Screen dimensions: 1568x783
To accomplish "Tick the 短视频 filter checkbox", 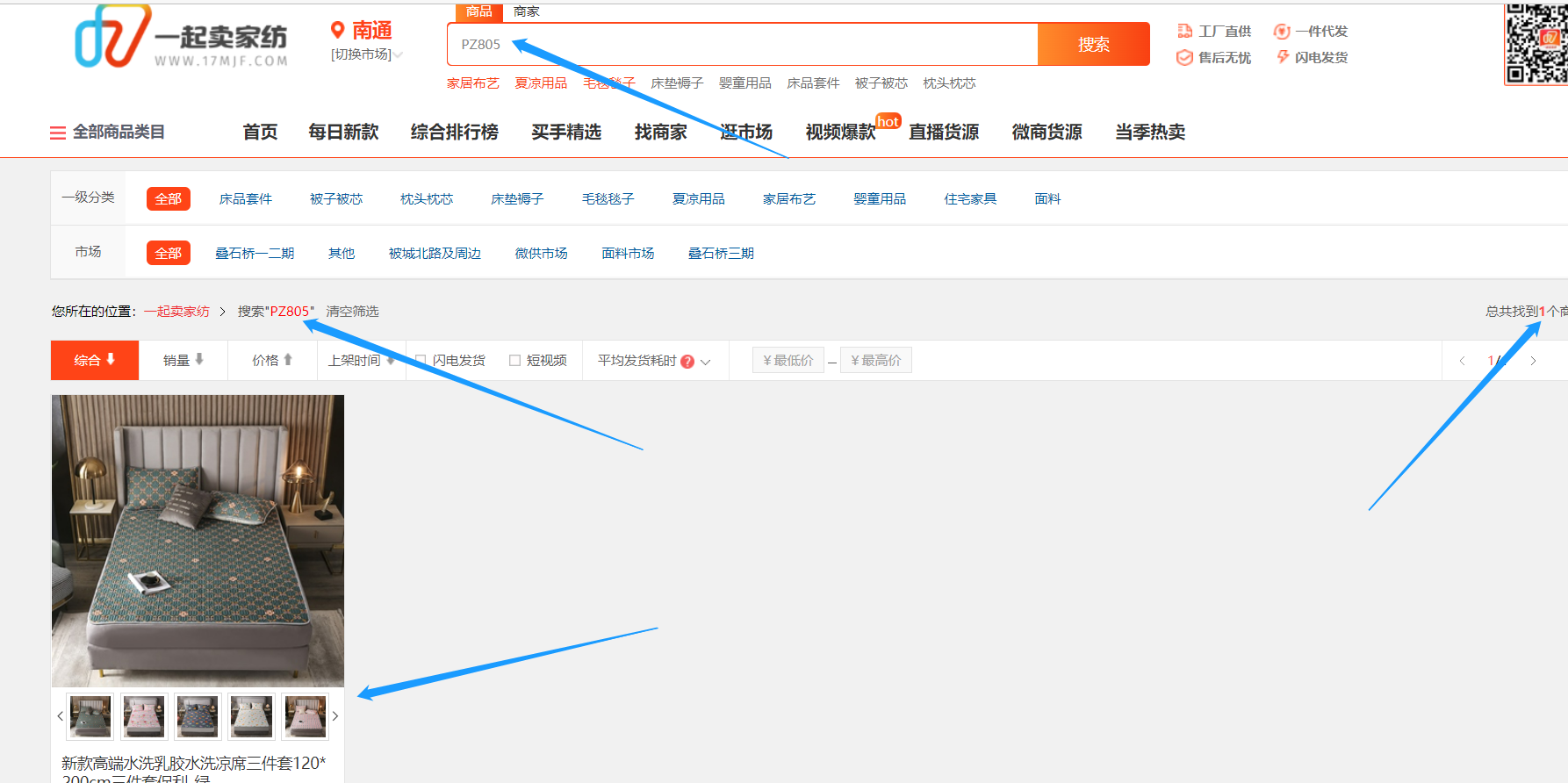I will pyautogui.click(x=515, y=361).
